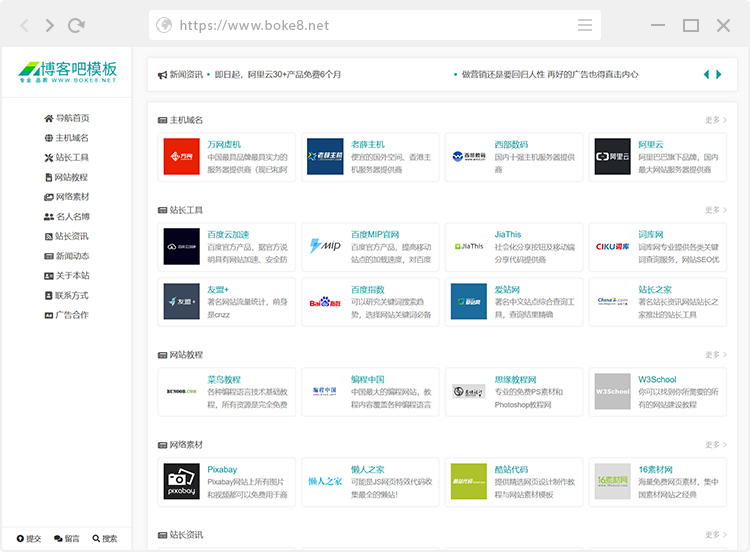Minimize the browser window
Screen dimensions: 750x552
click(658, 25)
